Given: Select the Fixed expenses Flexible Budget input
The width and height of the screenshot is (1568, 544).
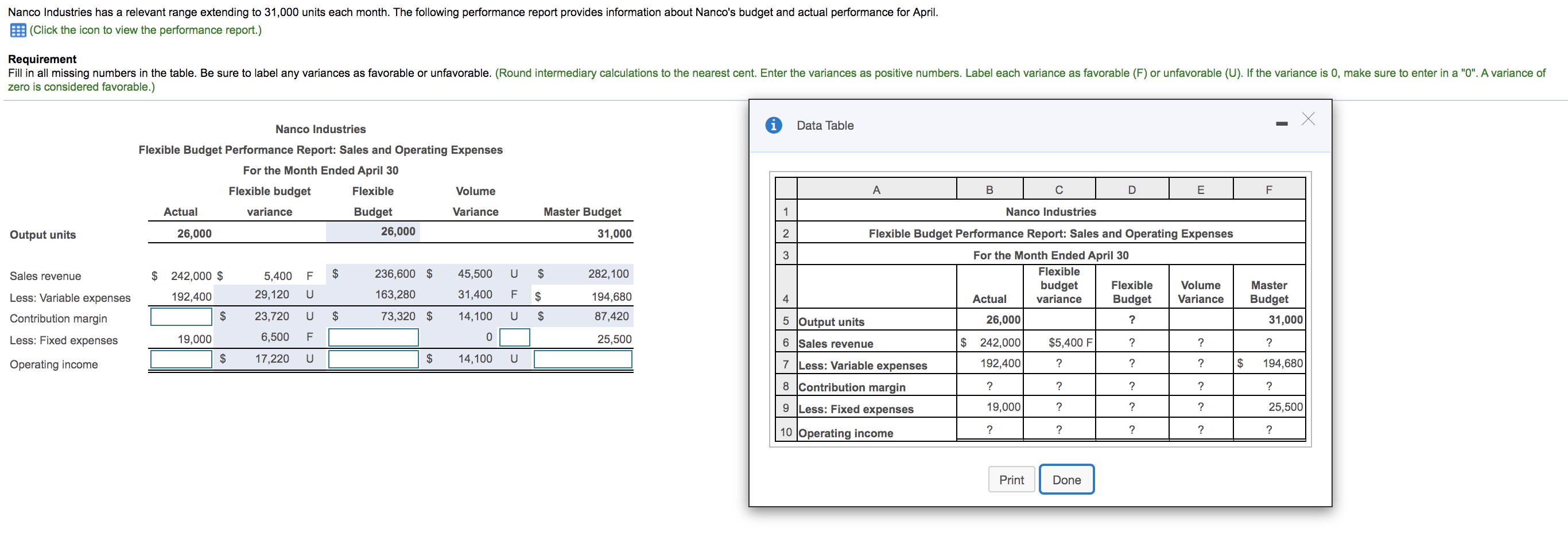Looking at the screenshot, I should point(373,338).
